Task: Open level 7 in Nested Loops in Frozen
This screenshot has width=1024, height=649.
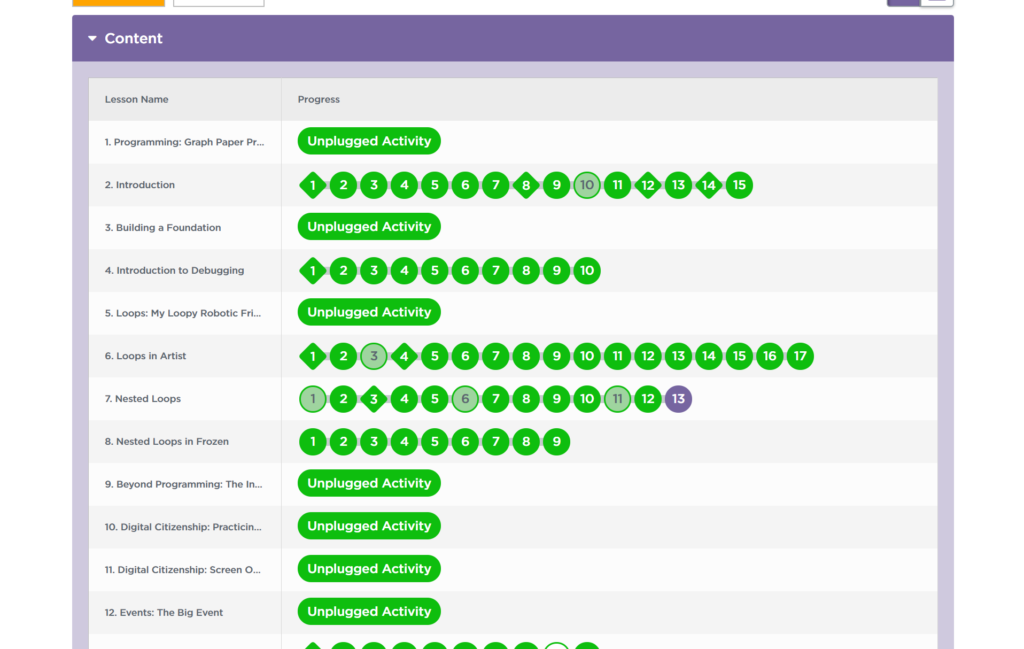Action: pyautogui.click(x=496, y=442)
